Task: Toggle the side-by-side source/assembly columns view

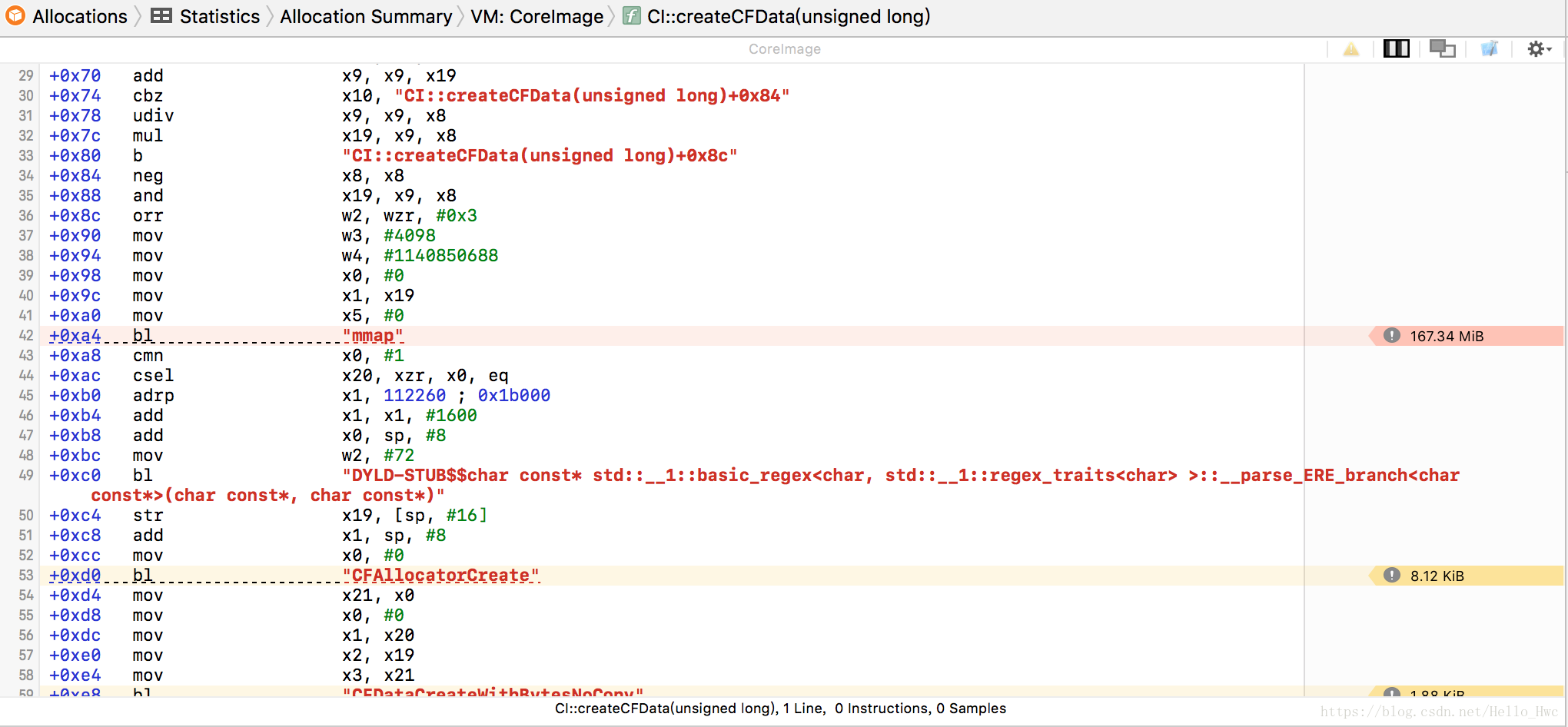Action: point(1397,49)
